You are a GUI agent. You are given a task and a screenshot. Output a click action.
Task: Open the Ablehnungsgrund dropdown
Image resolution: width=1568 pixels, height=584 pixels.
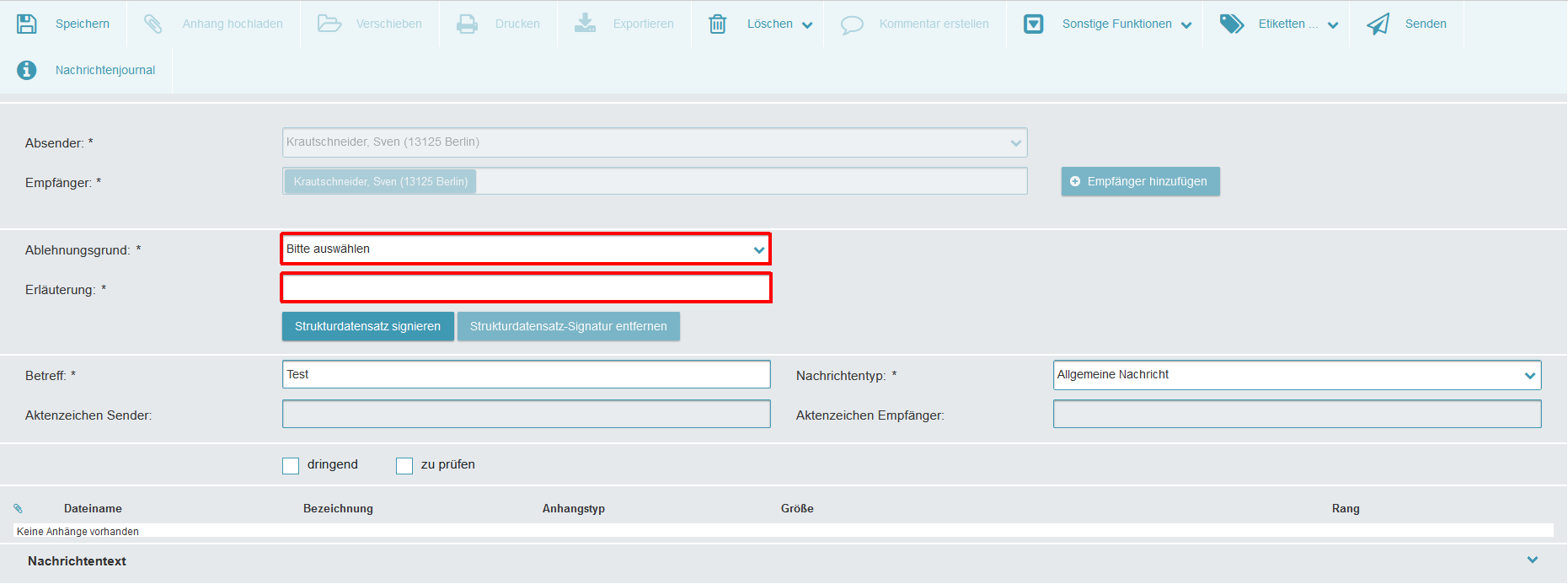coord(526,249)
